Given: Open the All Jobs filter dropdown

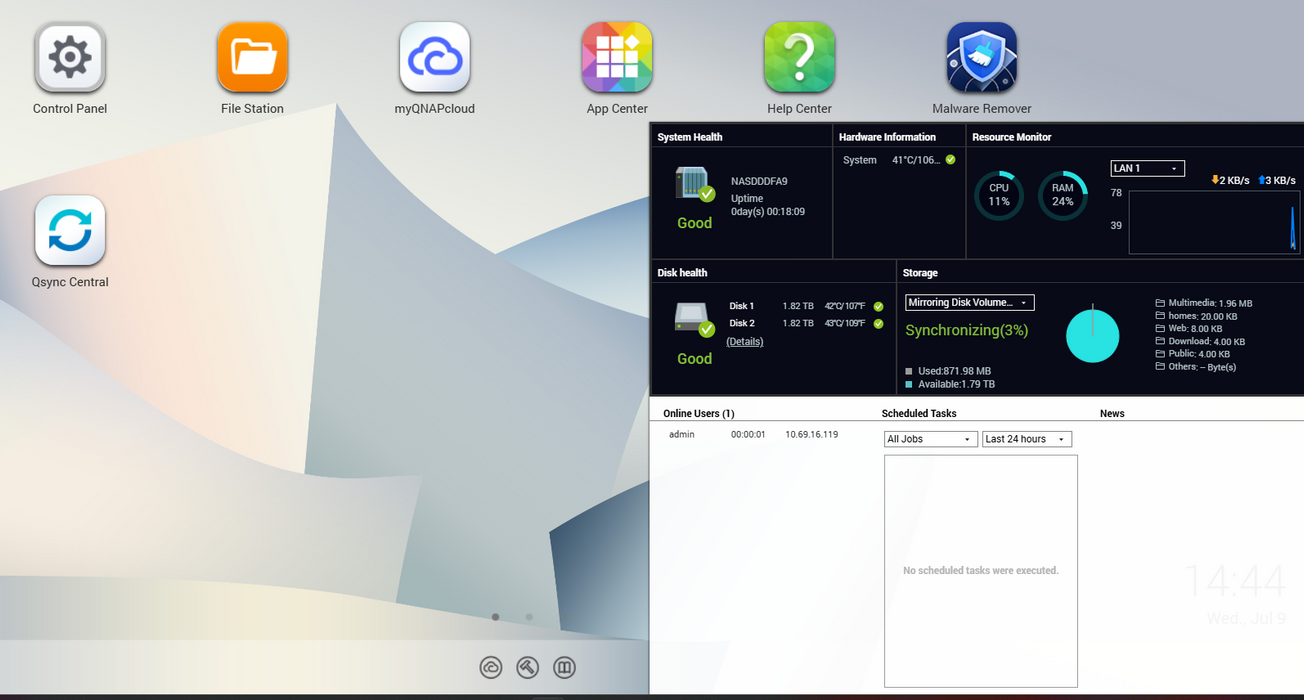Looking at the screenshot, I should 931,439.
